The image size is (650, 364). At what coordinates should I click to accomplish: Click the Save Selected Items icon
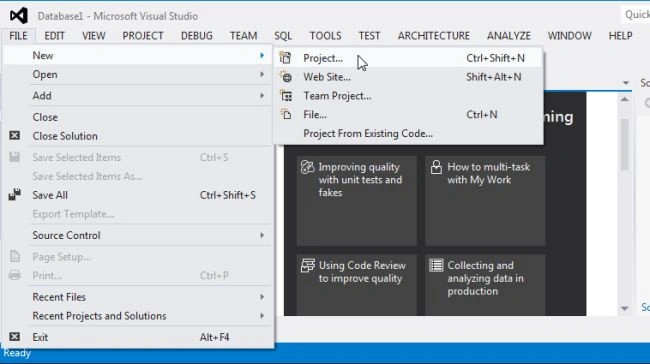tap(15, 157)
